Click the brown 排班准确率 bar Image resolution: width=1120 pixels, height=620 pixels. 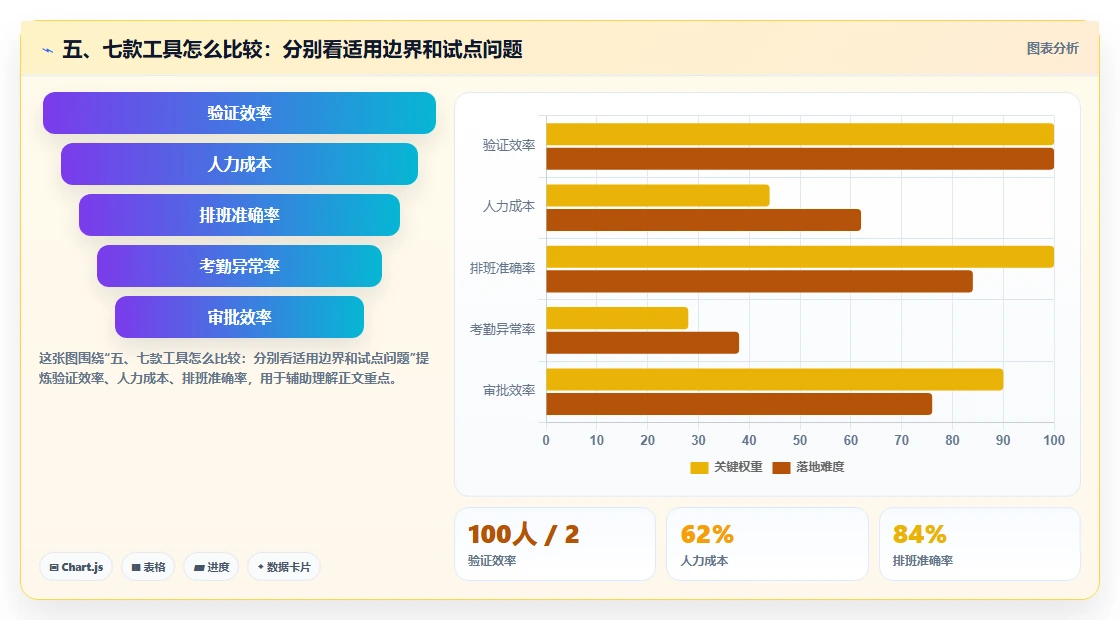click(x=759, y=281)
